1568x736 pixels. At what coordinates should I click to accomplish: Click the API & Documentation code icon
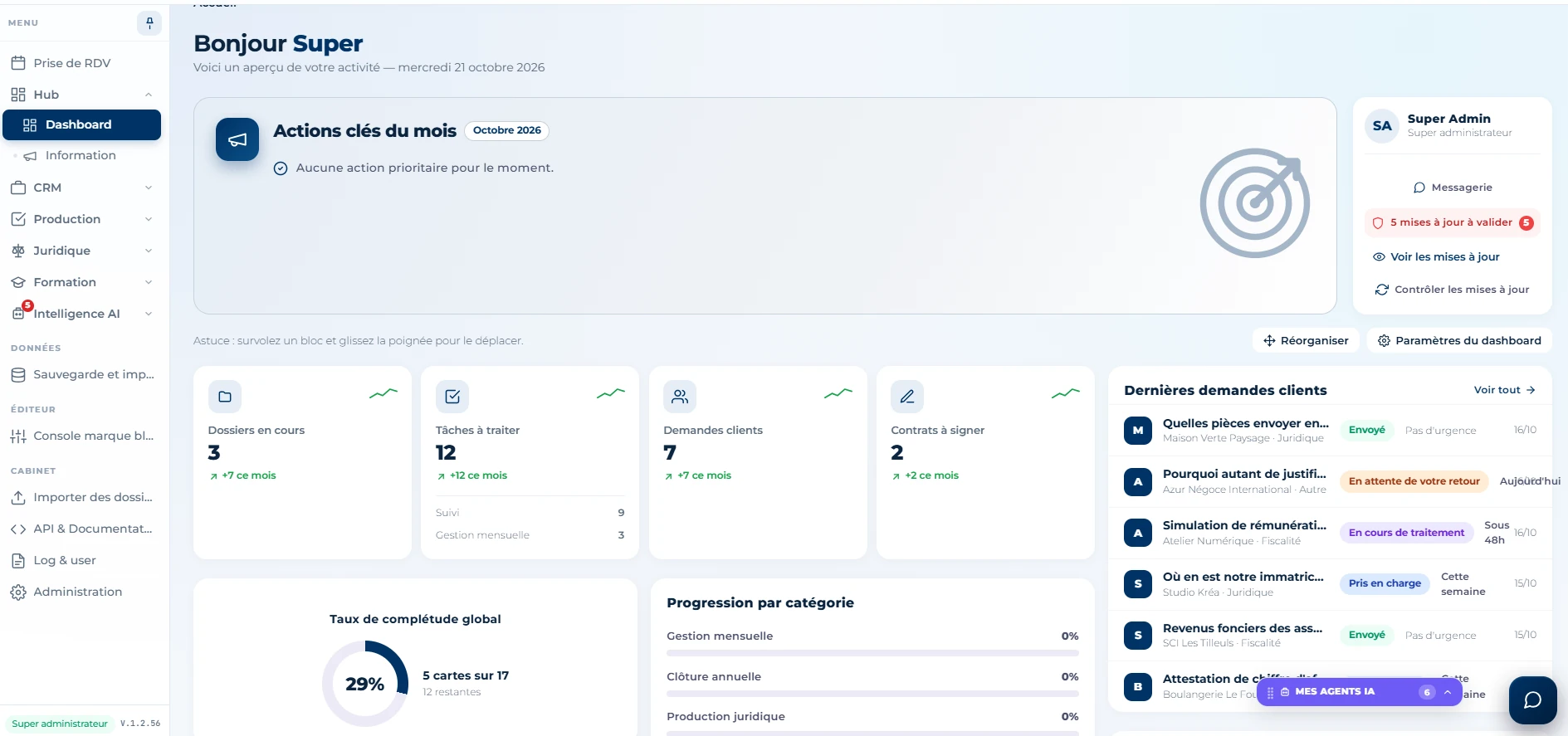coord(18,529)
